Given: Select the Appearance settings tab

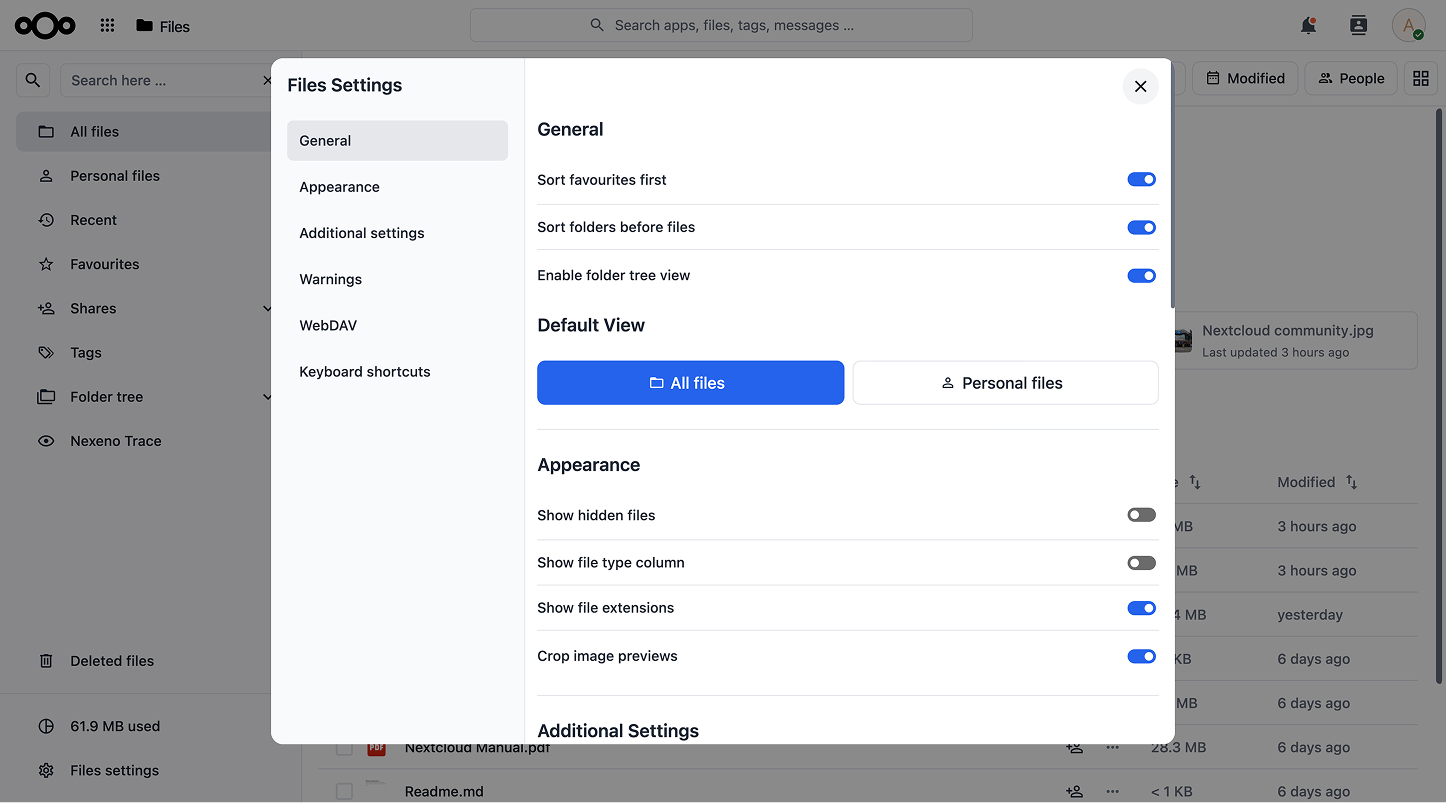Looking at the screenshot, I should [x=397, y=187].
